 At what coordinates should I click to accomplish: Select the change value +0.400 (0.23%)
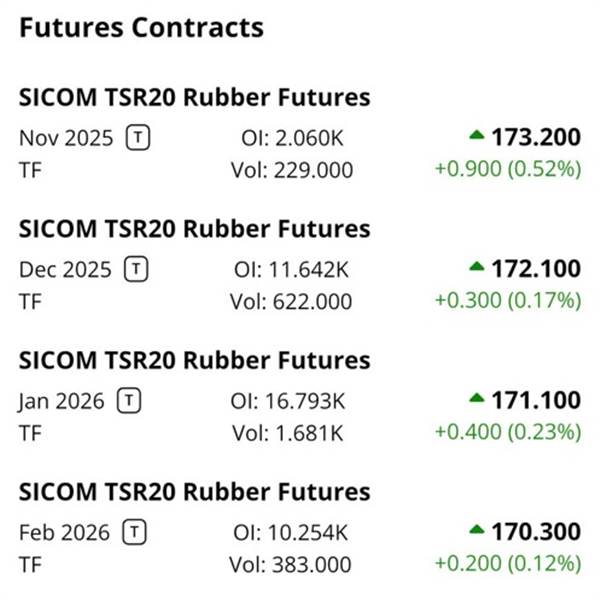tap(507, 432)
